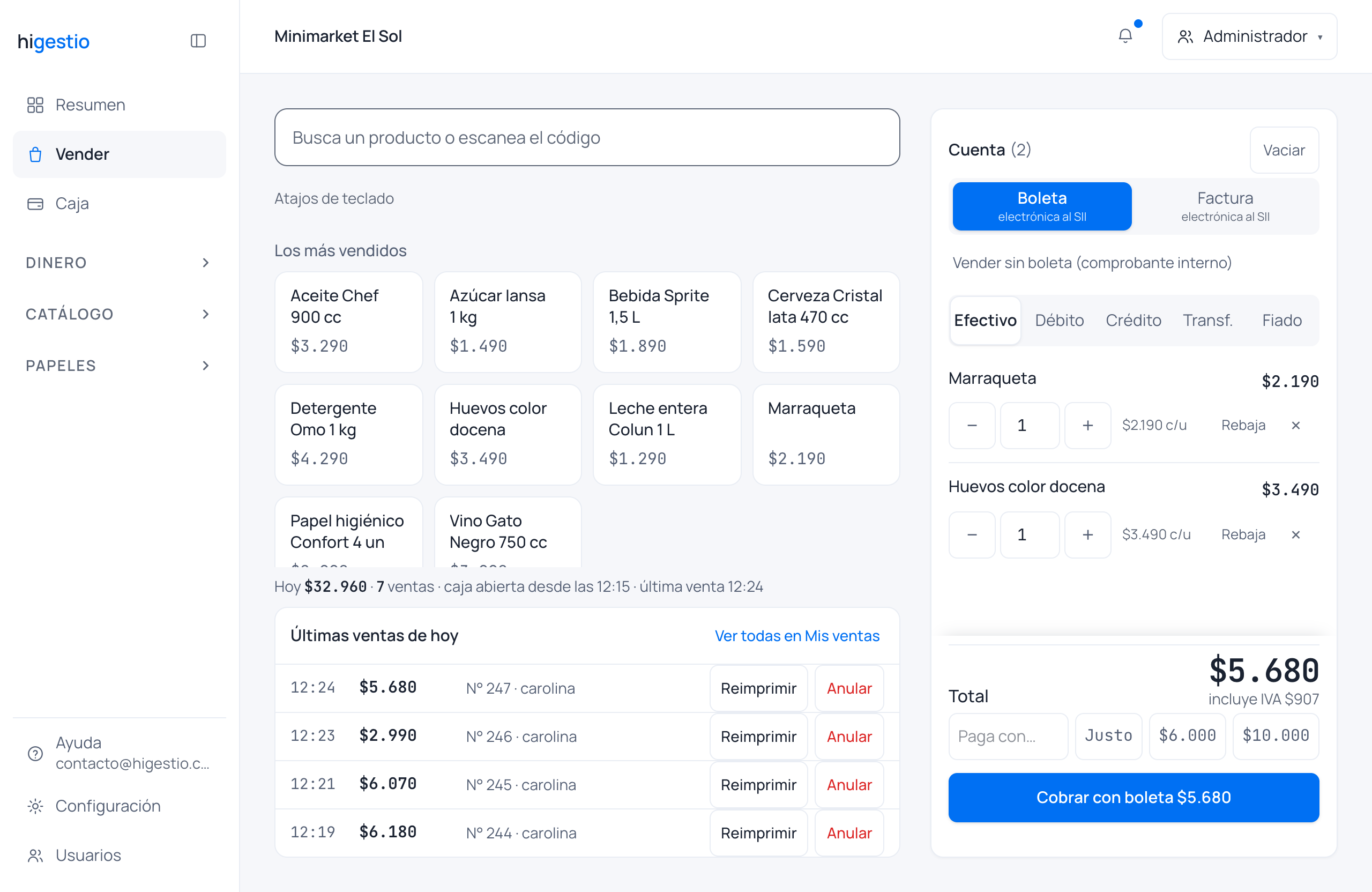1372x892 pixels.
Task: Open Ver todas en Mis ventas link
Action: tap(797, 635)
